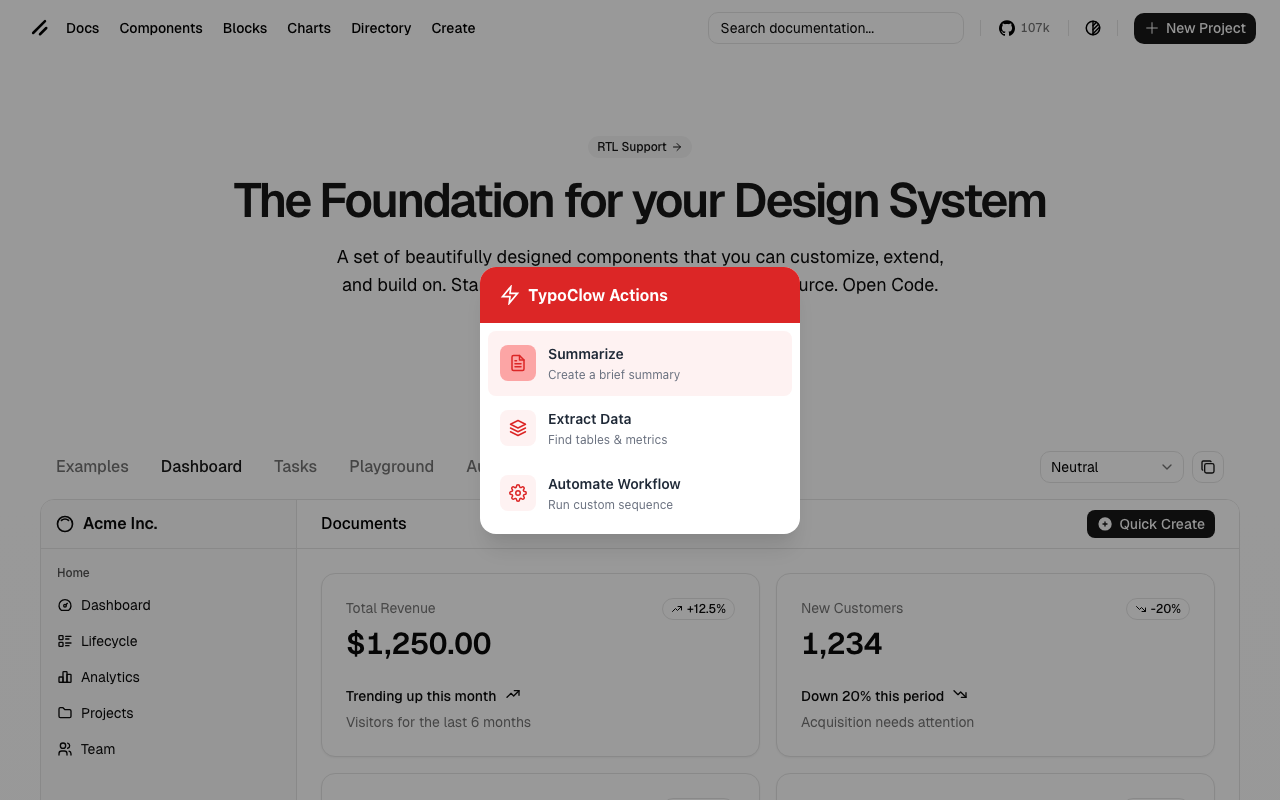Click the slash logo icon in navbar
Screen dimensions: 1280x800
coord(40,28)
